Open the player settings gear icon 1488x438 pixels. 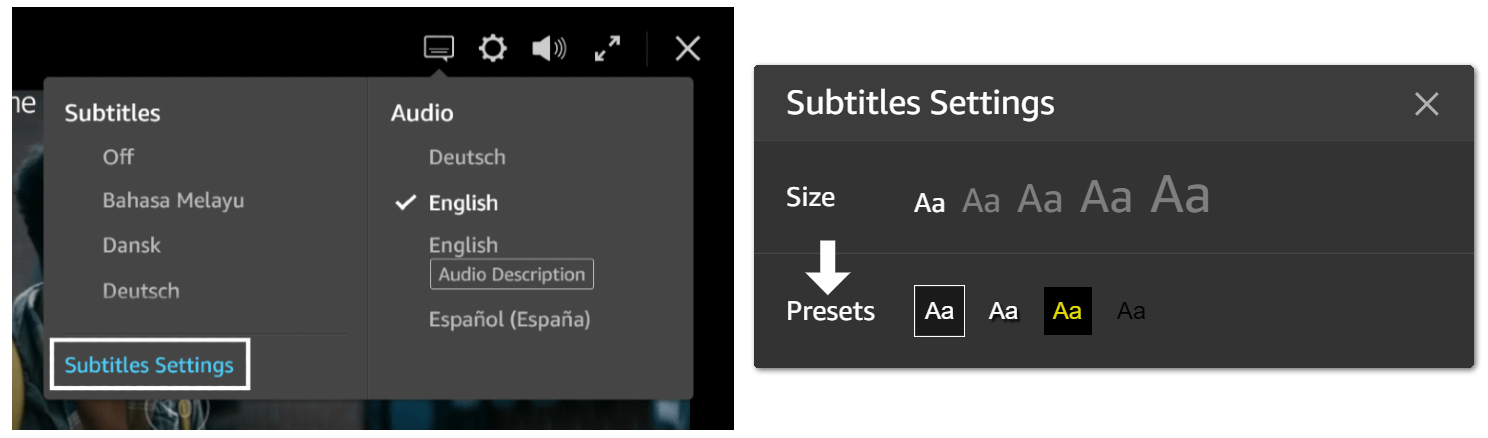pos(492,48)
